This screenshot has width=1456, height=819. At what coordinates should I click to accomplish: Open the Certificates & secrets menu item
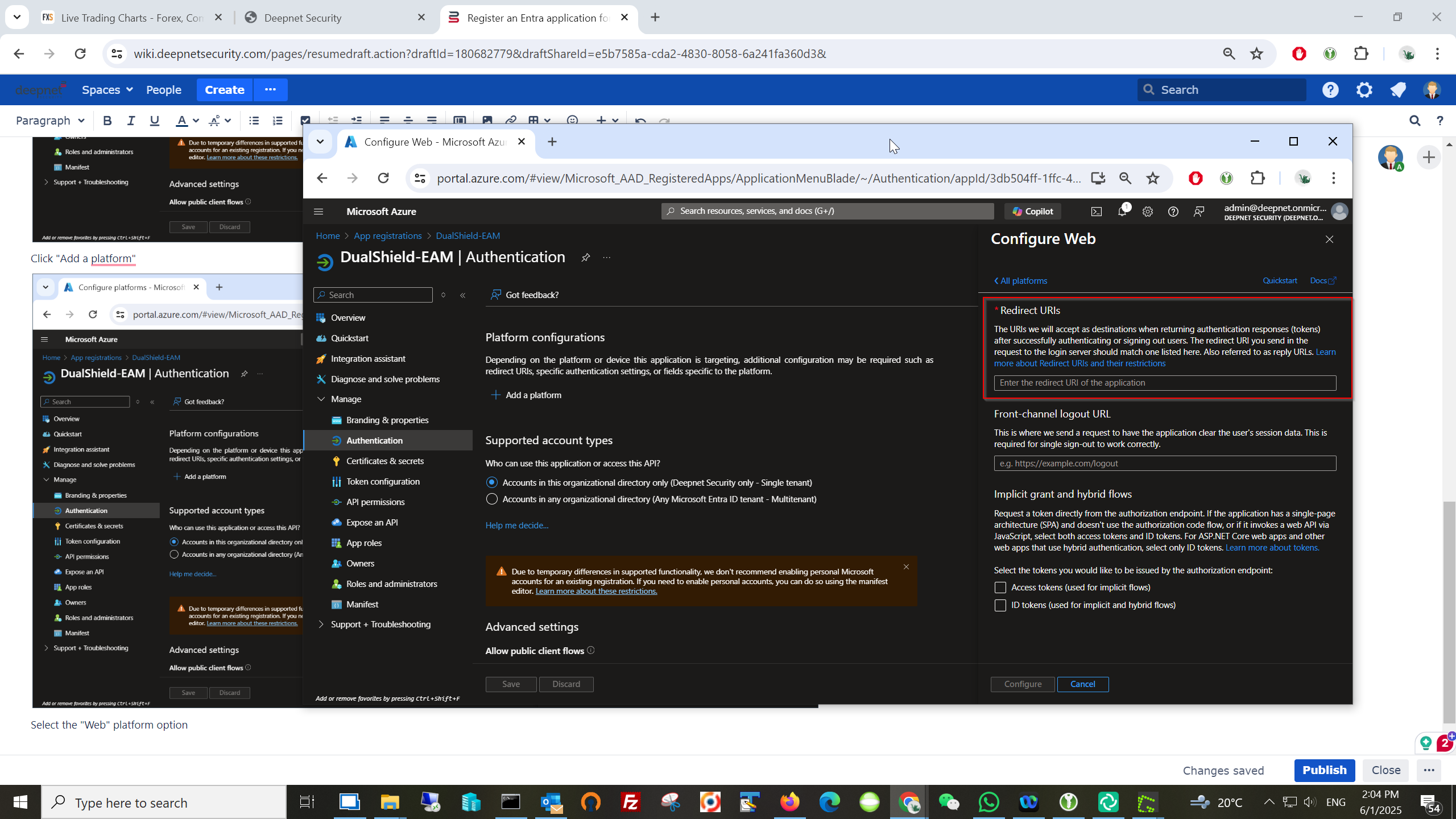385,461
